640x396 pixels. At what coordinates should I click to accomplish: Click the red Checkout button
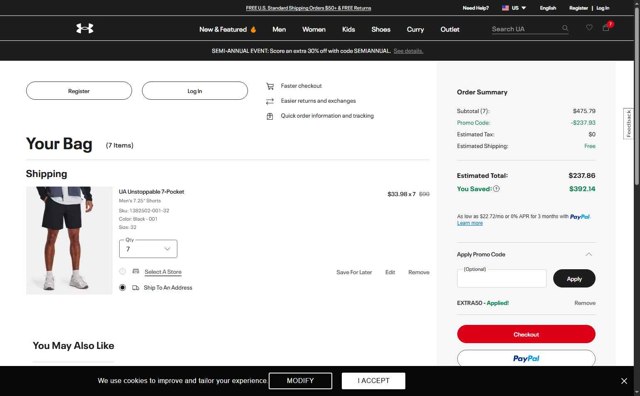[x=526, y=334]
